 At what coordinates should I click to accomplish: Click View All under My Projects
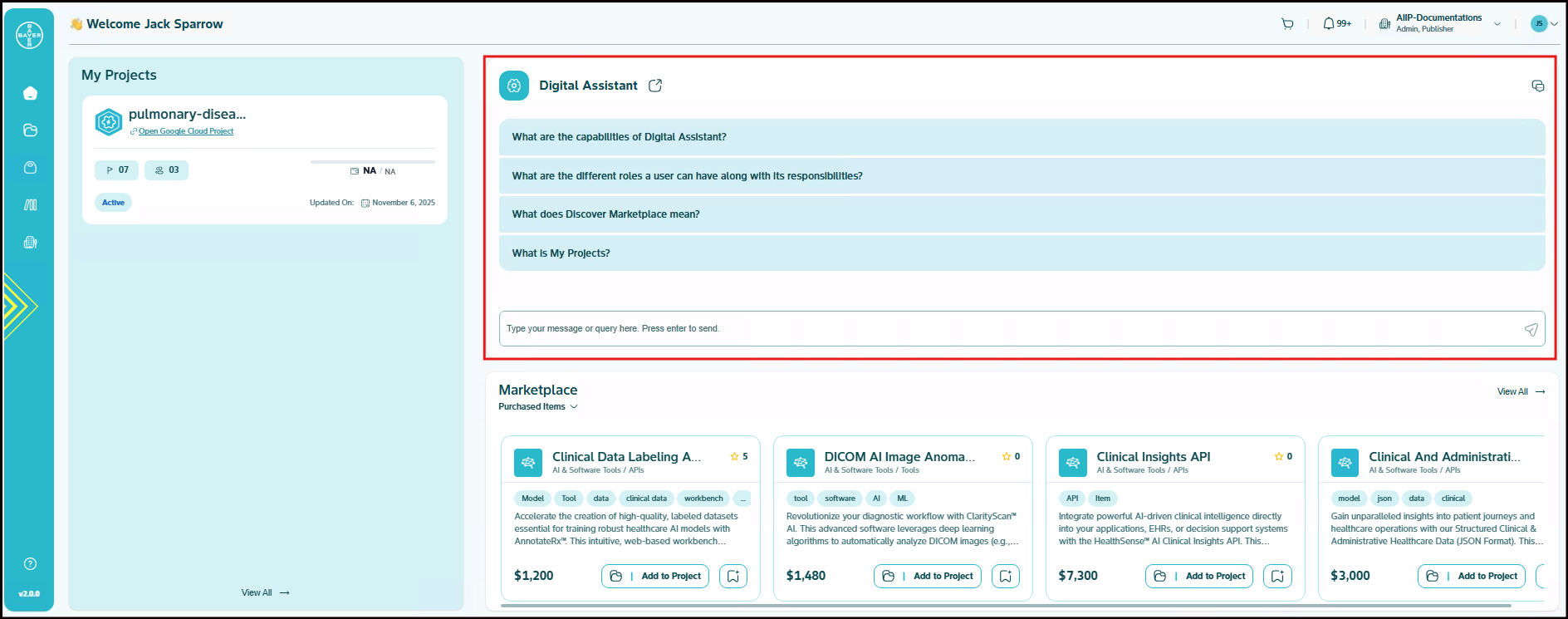265,592
